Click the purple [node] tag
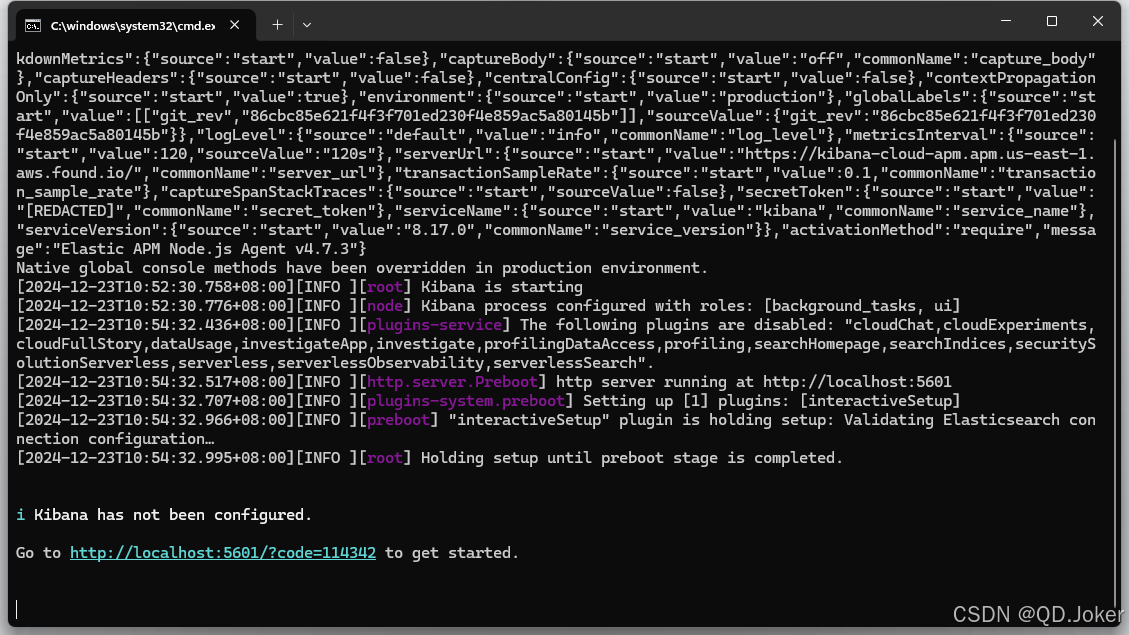 [384, 306]
